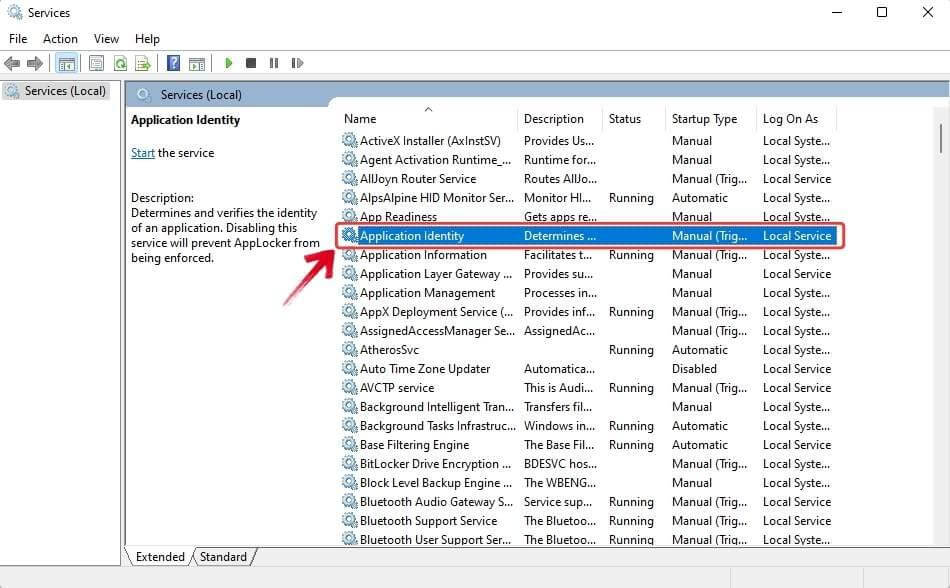The height and width of the screenshot is (588, 950).
Task: Click the Start the service link
Action: 141,152
